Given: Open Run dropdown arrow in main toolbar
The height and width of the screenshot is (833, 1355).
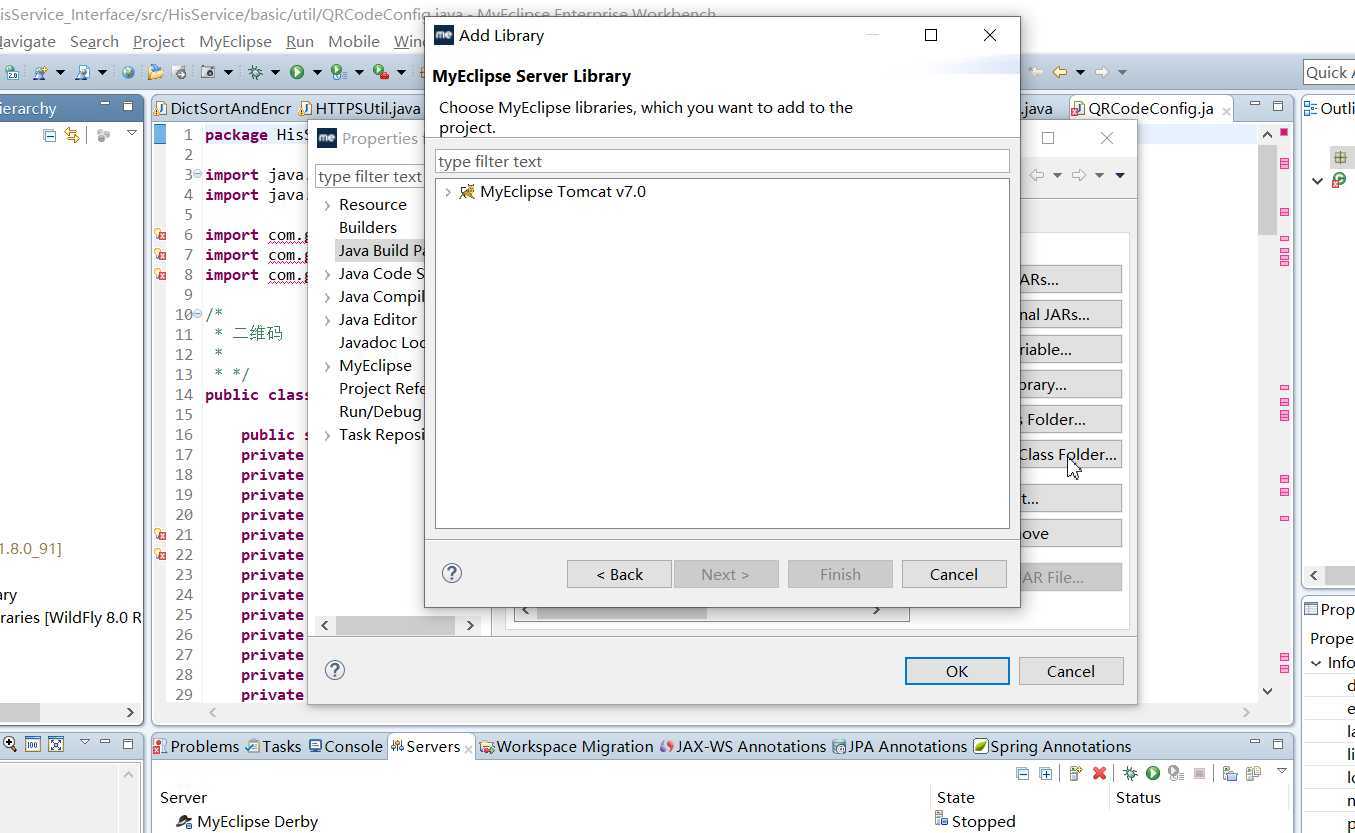Looking at the screenshot, I should (x=315, y=72).
